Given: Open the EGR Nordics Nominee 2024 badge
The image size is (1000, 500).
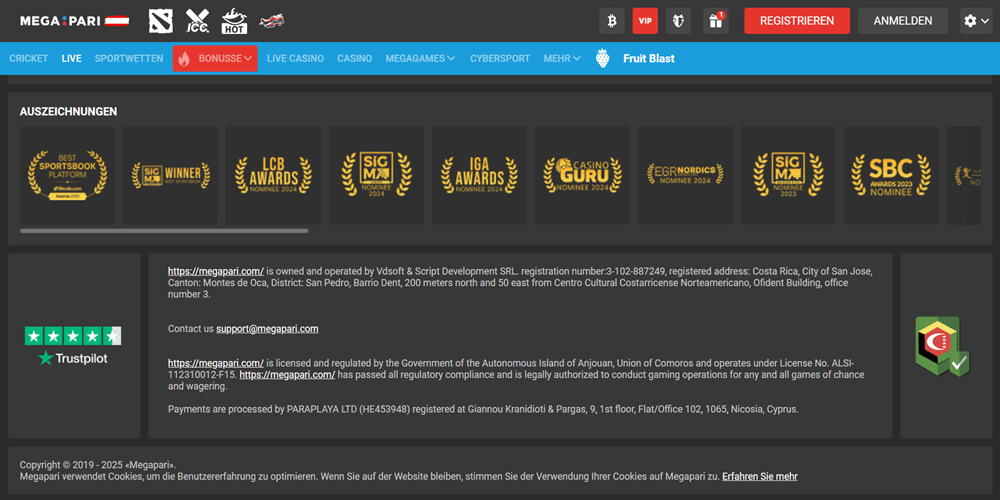Looking at the screenshot, I should click(686, 175).
